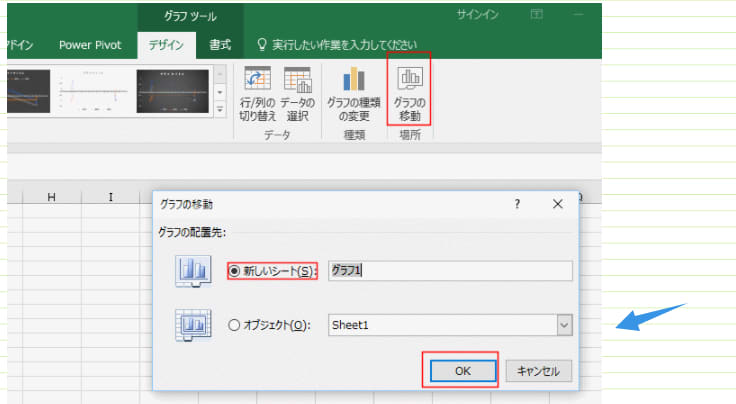Click the グラフの移動 (Move Chart) icon
The width and height of the screenshot is (736, 404).
point(408,80)
